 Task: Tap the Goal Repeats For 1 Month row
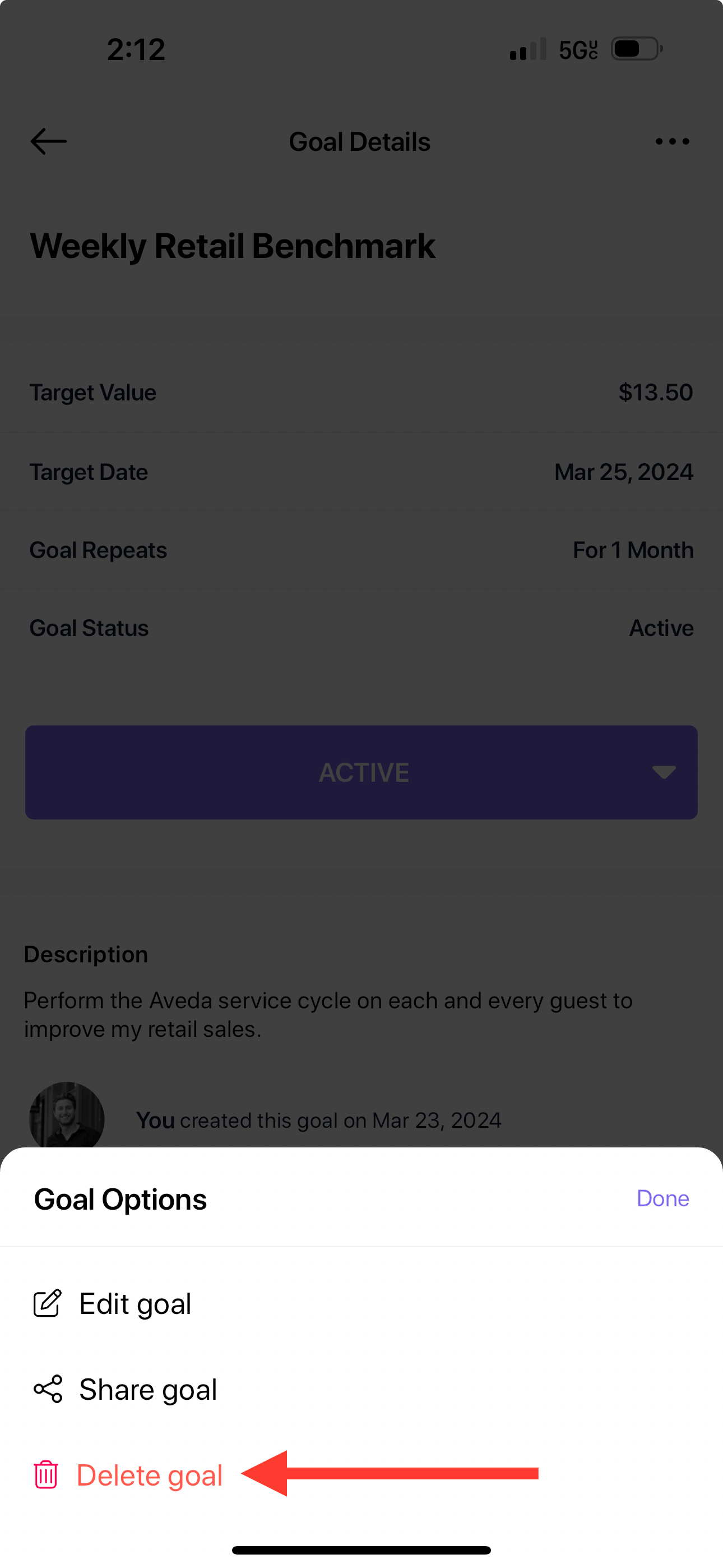tap(361, 550)
